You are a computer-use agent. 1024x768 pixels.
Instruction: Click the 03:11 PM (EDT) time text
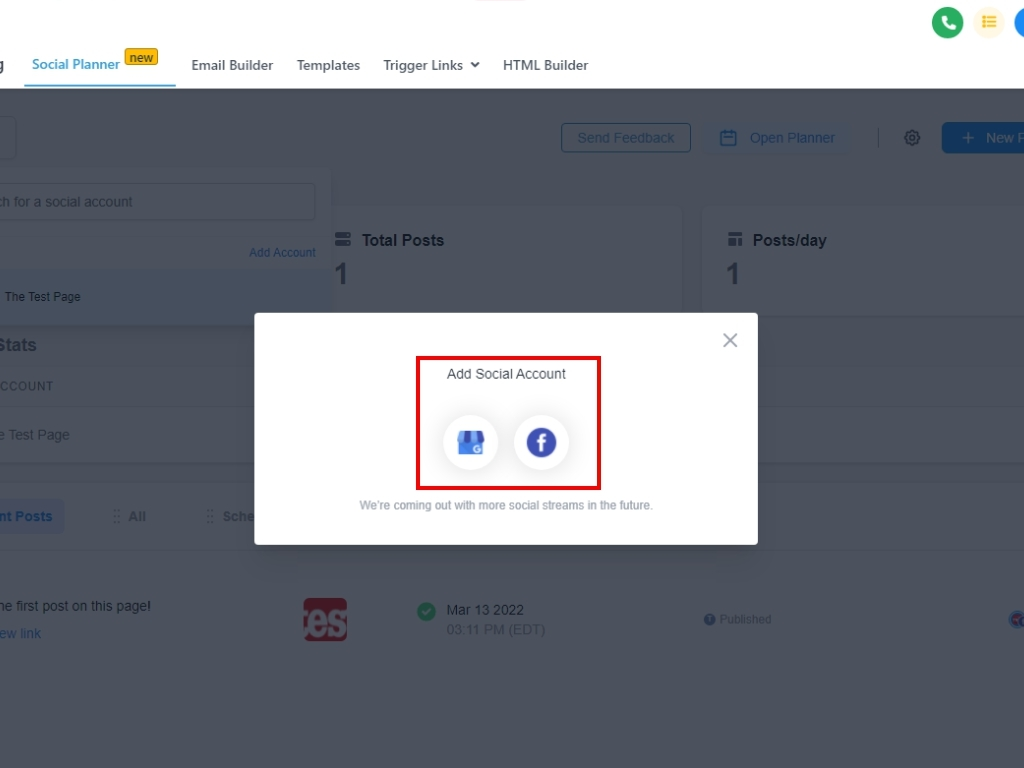pos(496,630)
